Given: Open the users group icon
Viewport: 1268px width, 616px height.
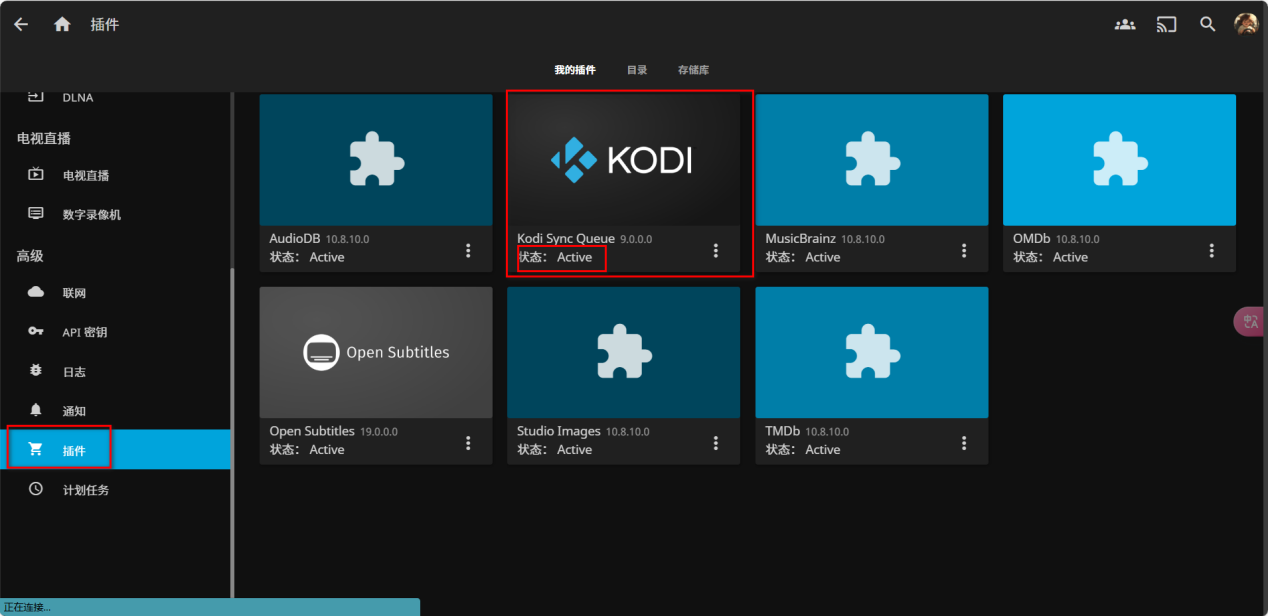Looking at the screenshot, I should coord(1125,25).
